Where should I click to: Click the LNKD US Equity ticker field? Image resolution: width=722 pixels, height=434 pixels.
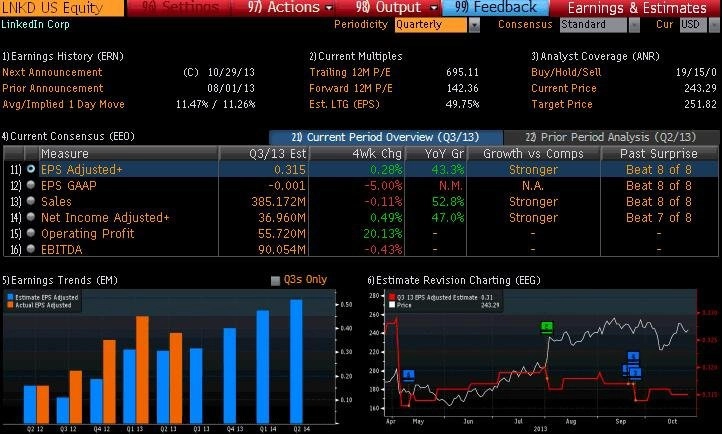coord(62,8)
